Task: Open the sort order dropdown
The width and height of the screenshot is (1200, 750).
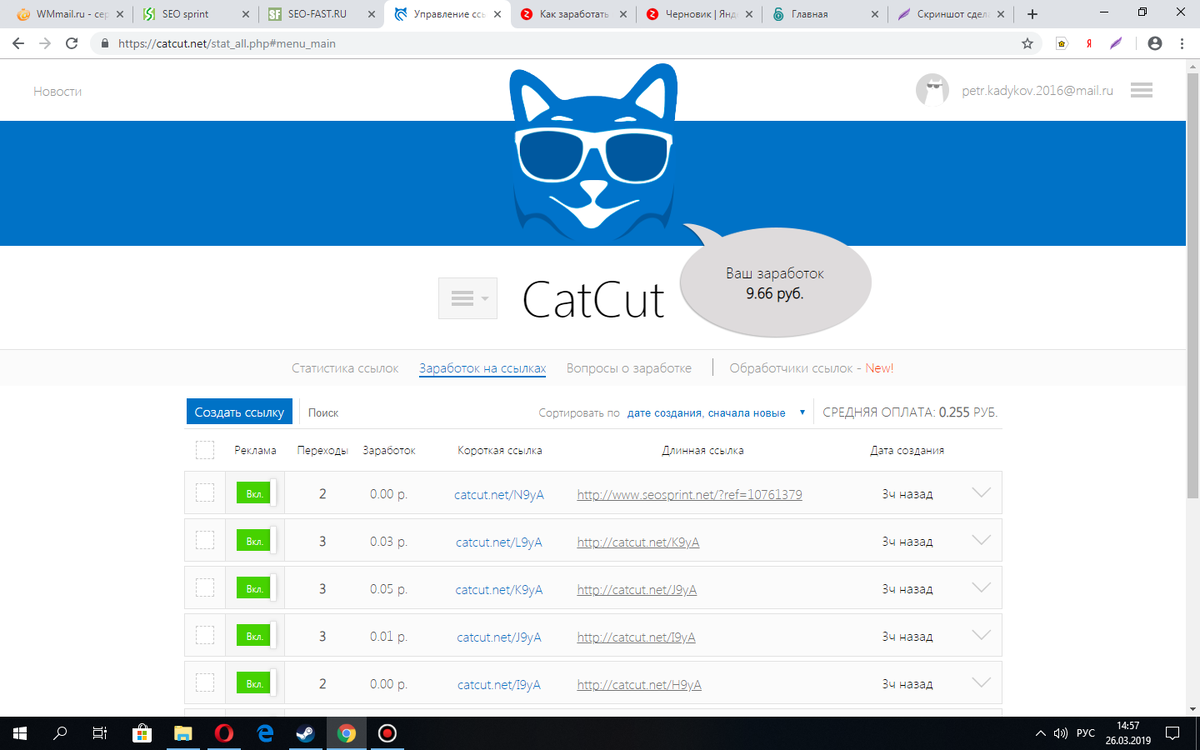Action: click(x=716, y=412)
